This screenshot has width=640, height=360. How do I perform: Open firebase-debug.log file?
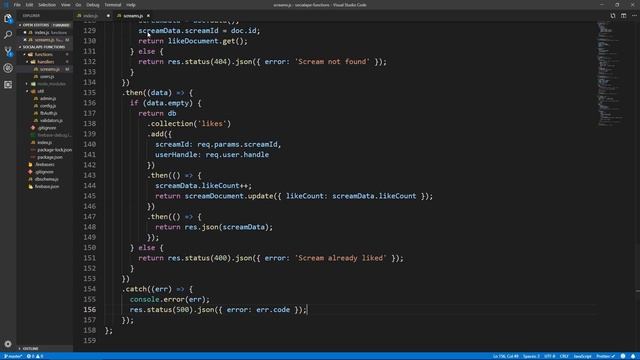tap(53, 135)
